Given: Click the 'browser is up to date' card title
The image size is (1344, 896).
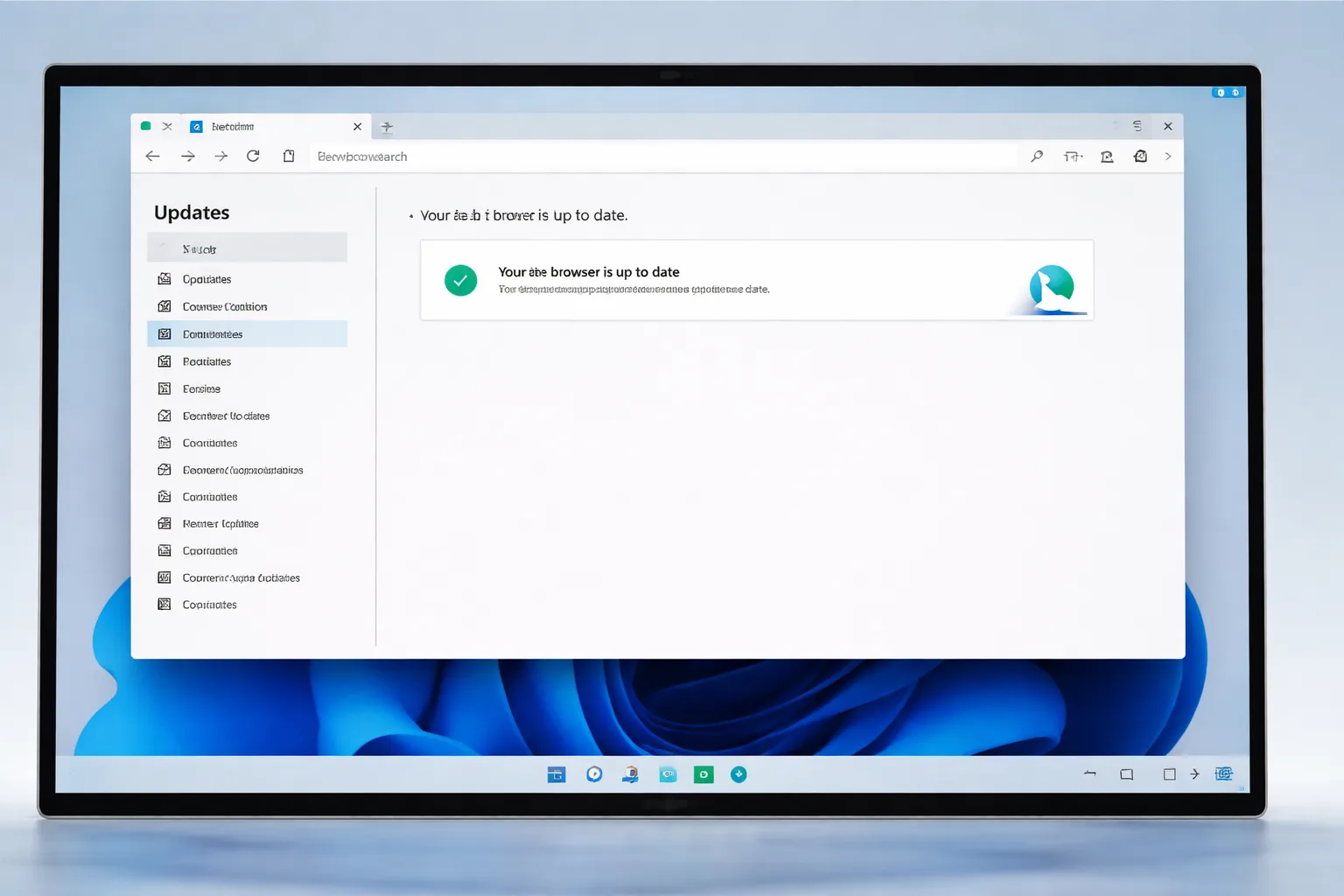Looking at the screenshot, I should click(x=589, y=272).
